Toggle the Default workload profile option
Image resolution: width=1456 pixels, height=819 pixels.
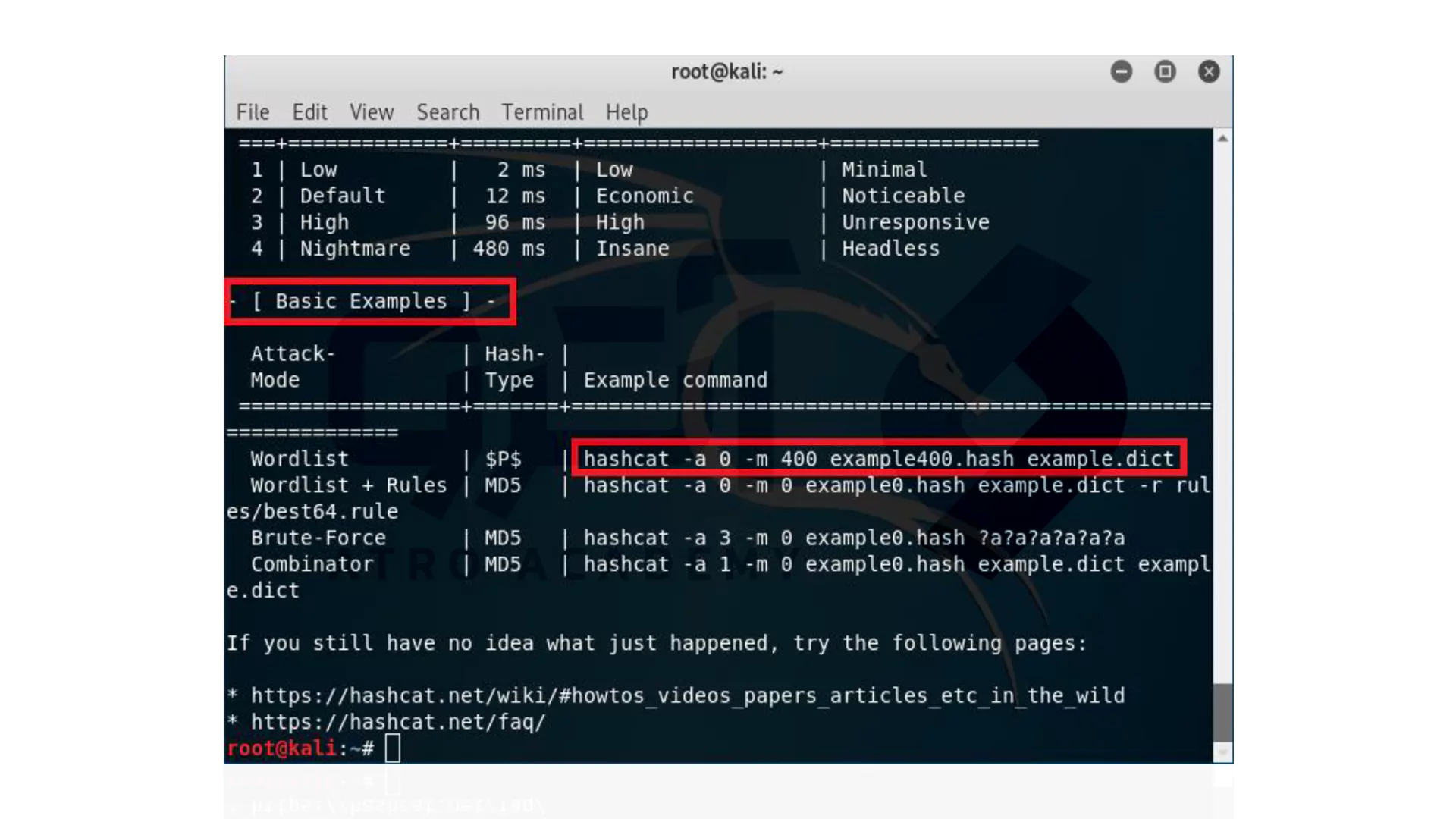[x=341, y=196]
